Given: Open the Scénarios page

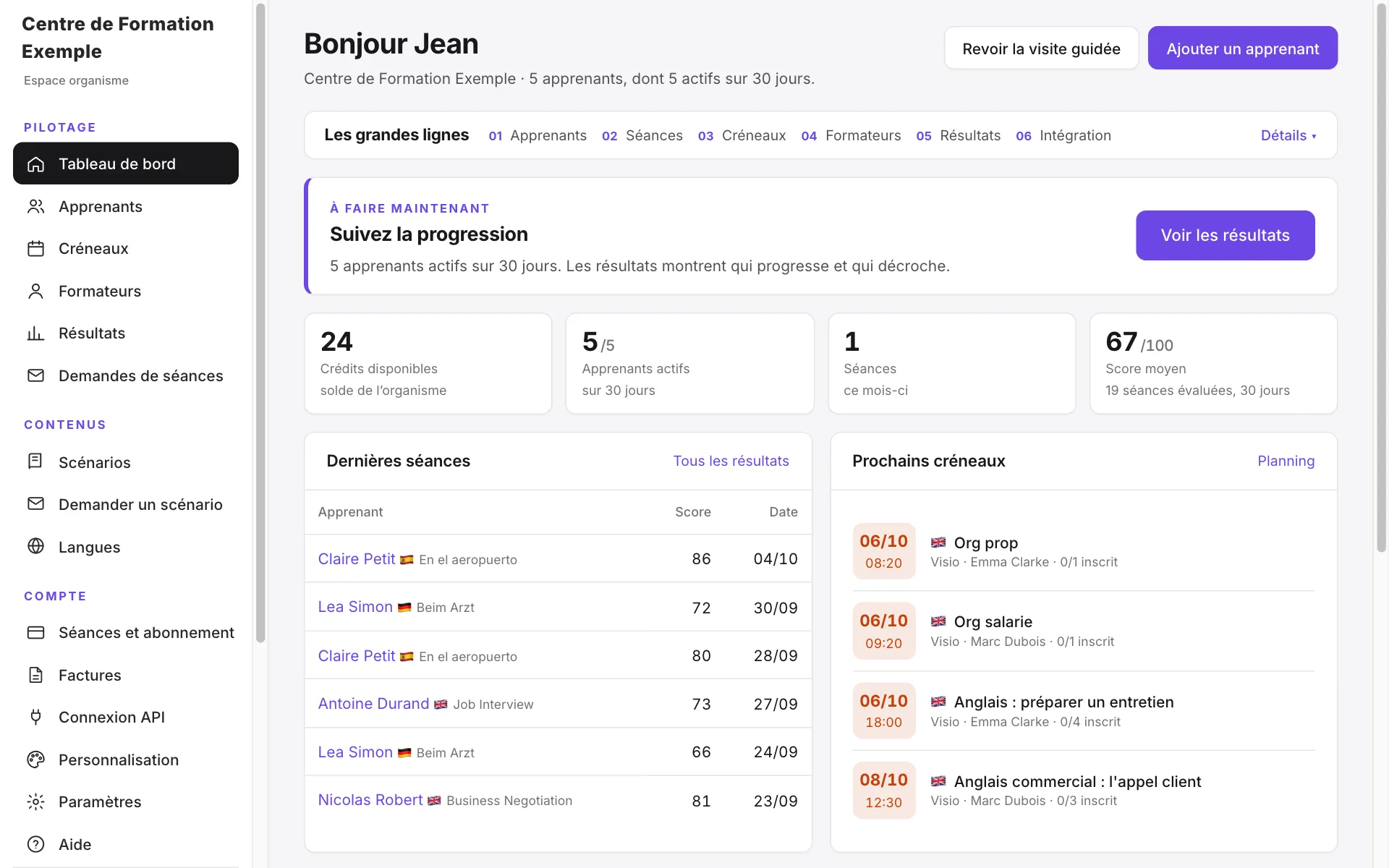Looking at the screenshot, I should (x=126, y=462).
